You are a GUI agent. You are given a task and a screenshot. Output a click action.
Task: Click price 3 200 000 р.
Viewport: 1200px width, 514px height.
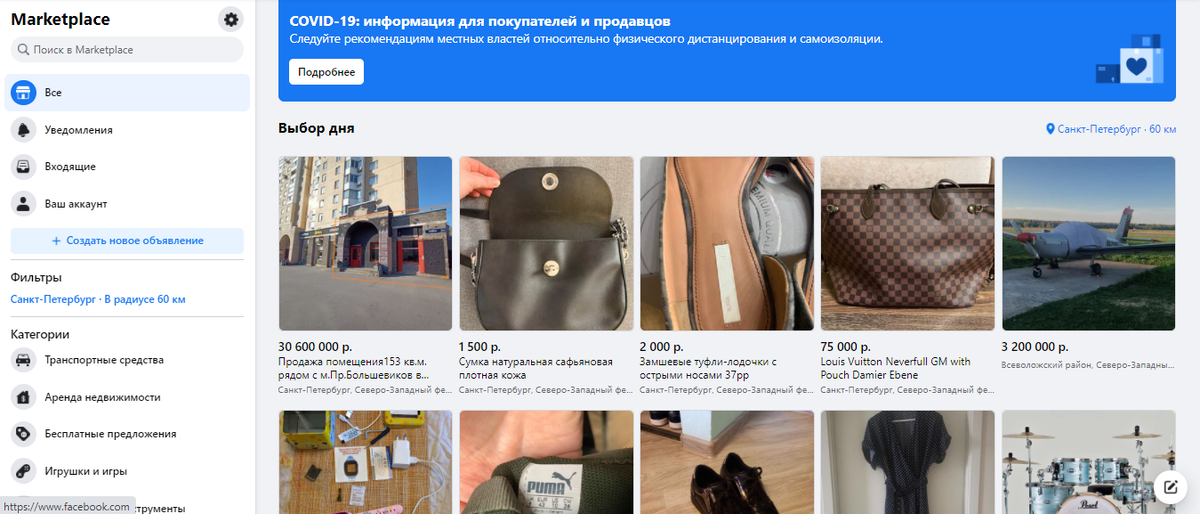pyautogui.click(x=1037, y=346)
